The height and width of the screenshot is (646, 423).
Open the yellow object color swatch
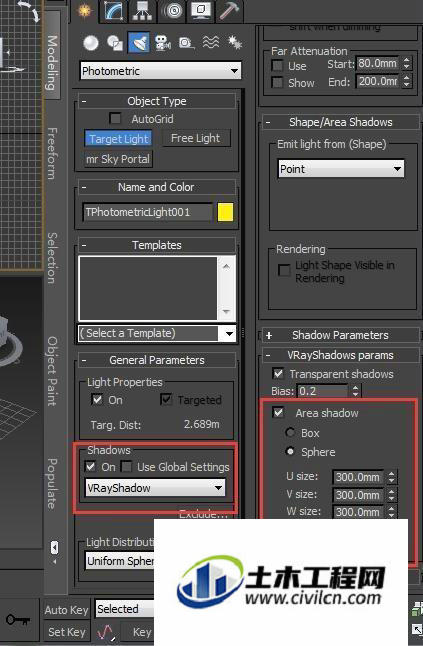tap(225, 212)
